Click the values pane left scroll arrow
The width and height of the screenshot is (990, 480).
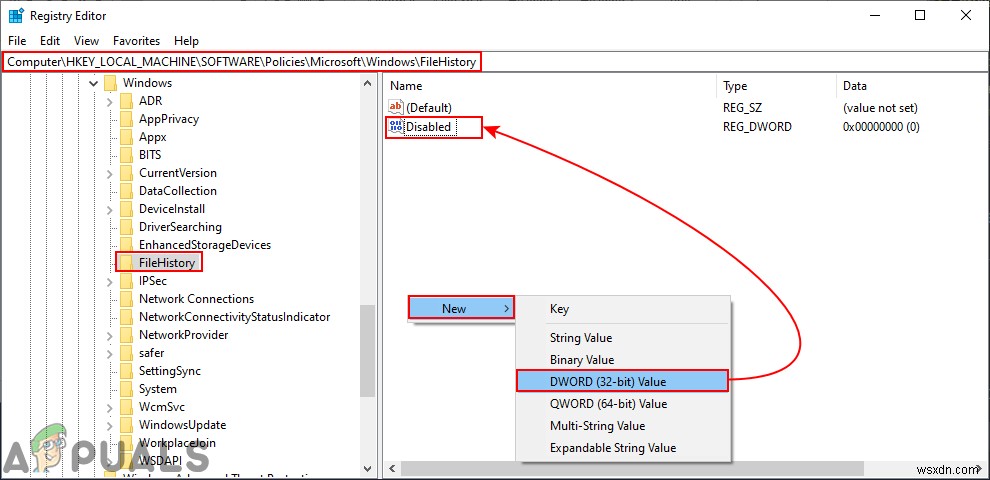pos(392,469)
